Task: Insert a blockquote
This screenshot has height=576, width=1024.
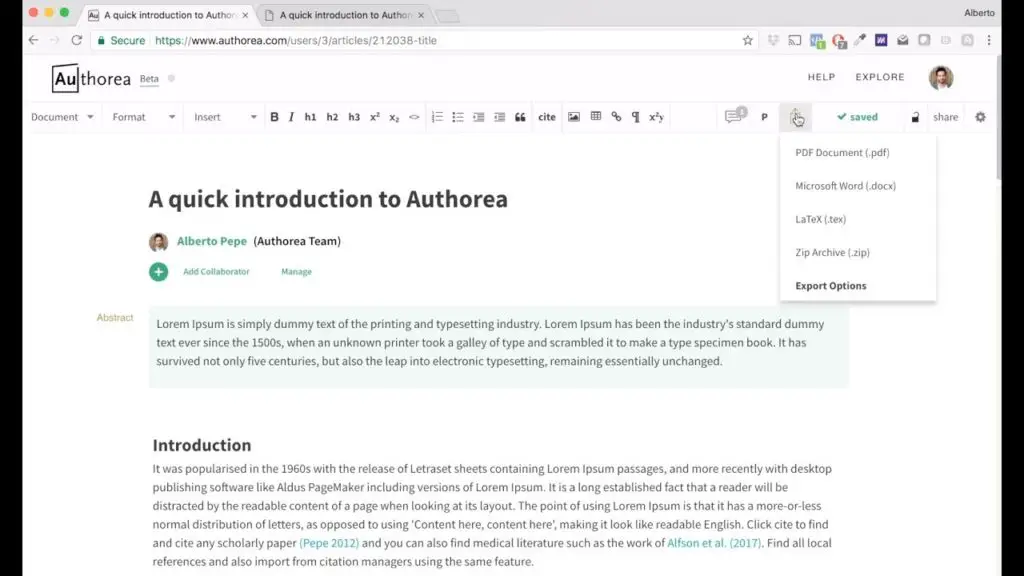Action: point(520,117)
